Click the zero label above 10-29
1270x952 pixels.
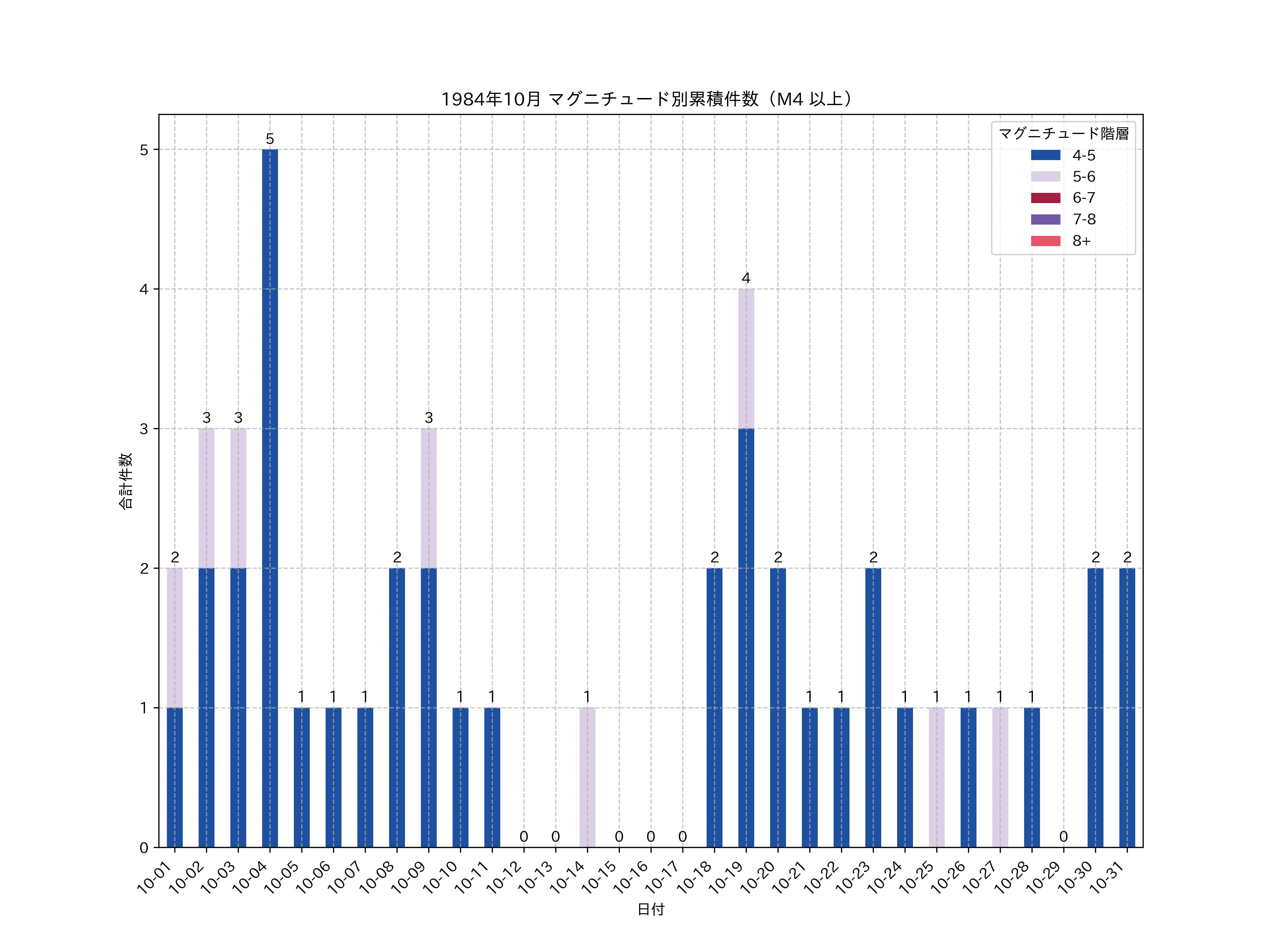click(x=1063, y=837)
